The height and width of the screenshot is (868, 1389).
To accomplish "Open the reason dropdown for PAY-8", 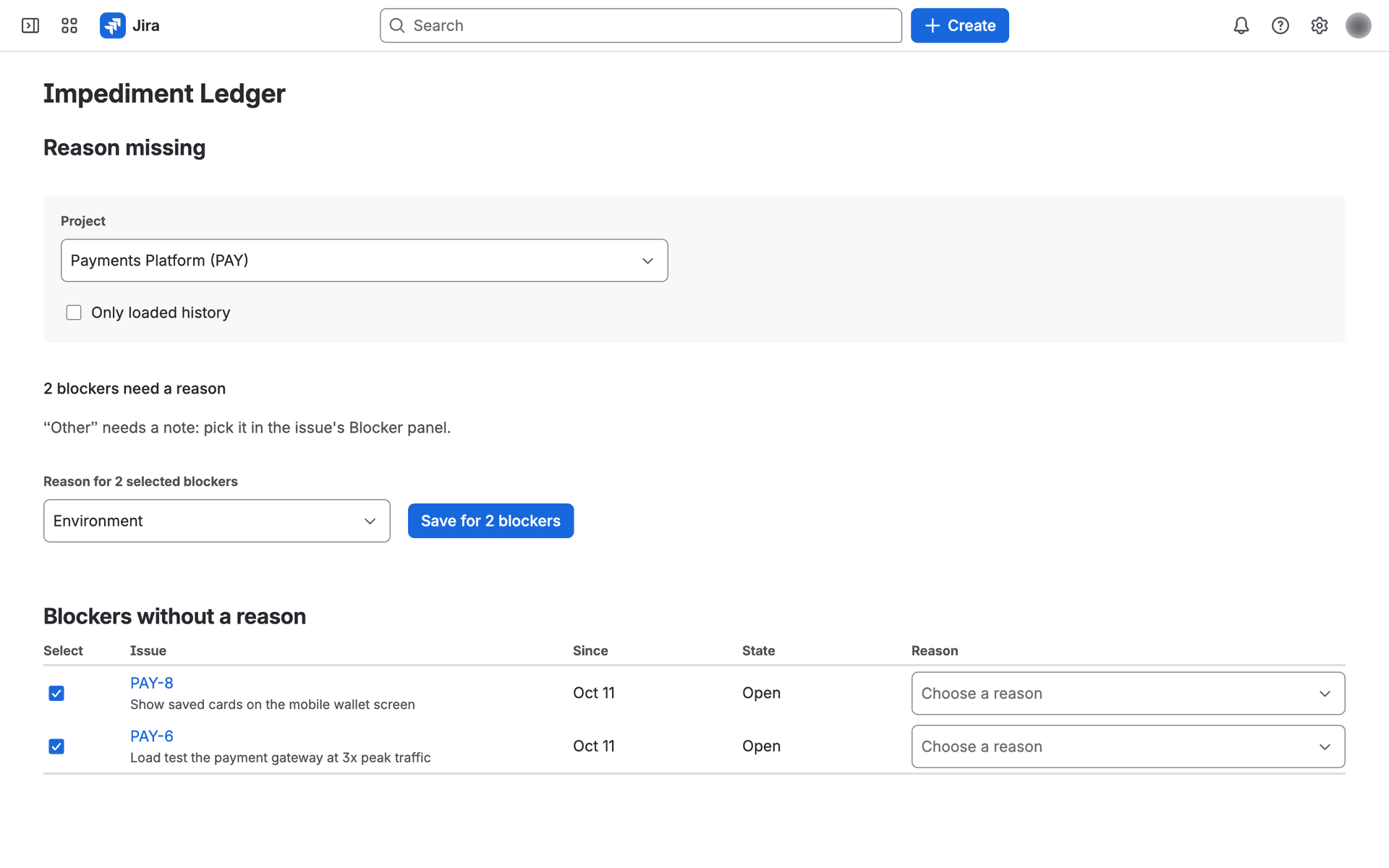I will [1128, 694].
